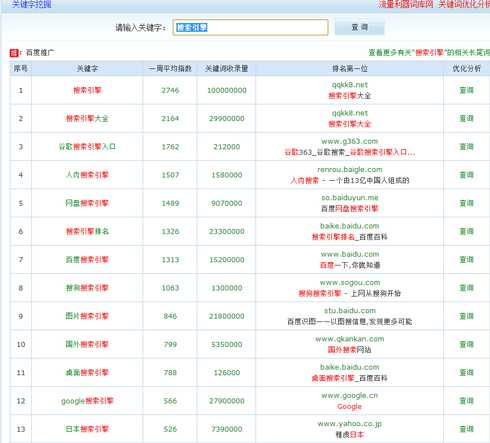This screenshot has height=443, width=490.
Task: Open the related long-tail keywords link
Action: (x=429, y=53)
